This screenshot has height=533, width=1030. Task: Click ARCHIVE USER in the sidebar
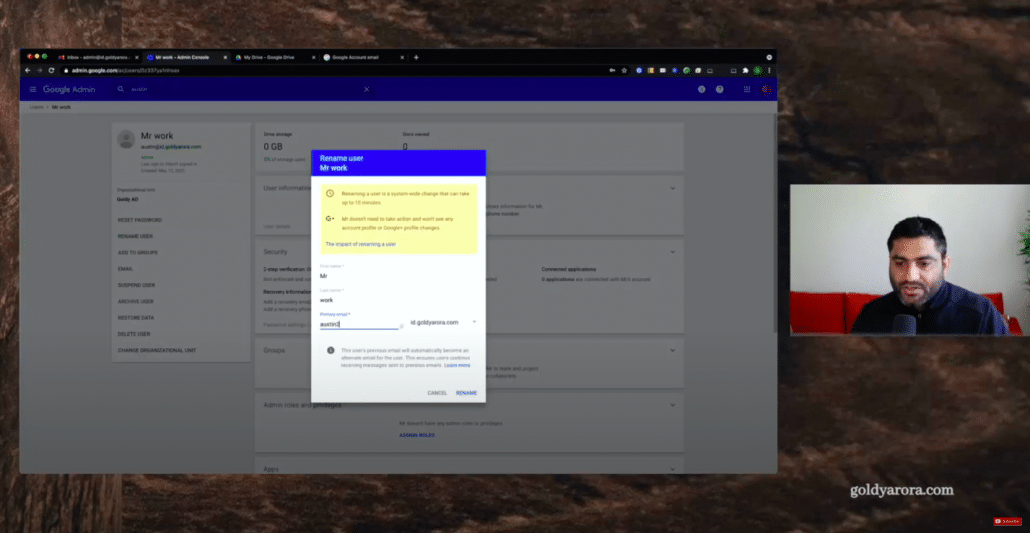[x=135, y=302]
